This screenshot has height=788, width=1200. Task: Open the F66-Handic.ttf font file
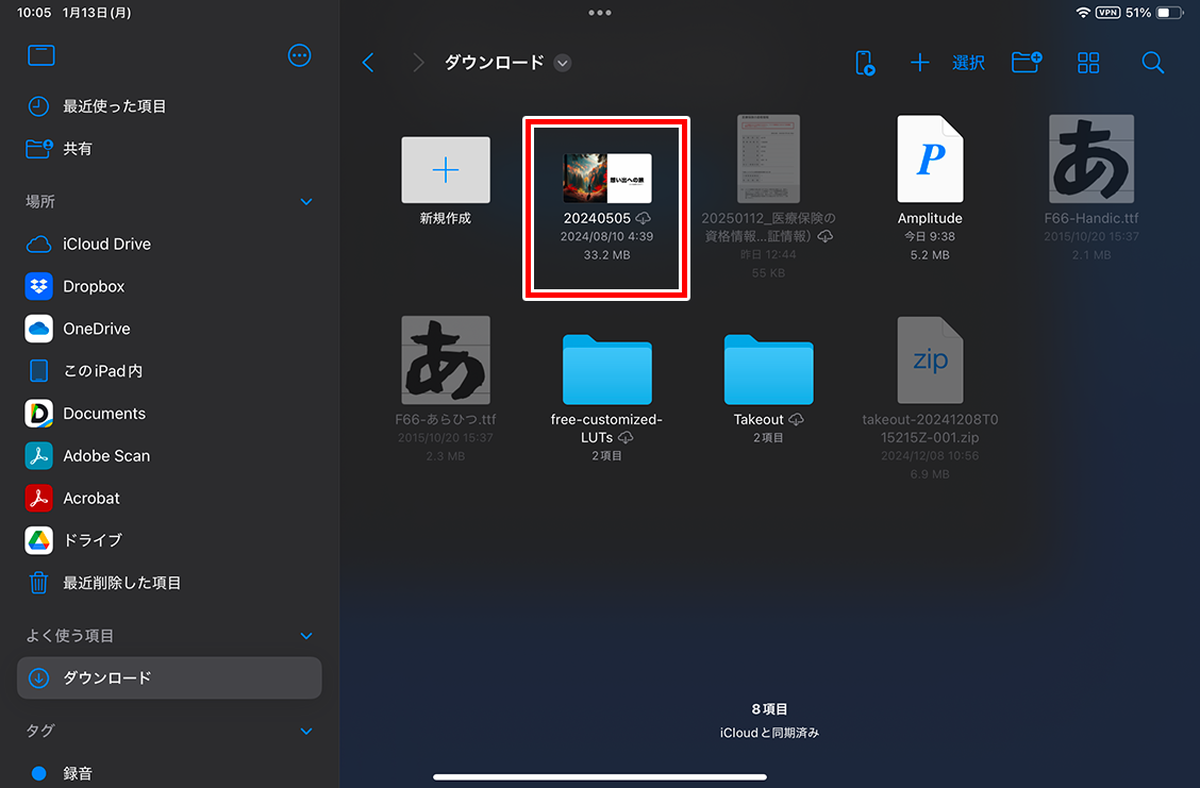point(1092,159)
